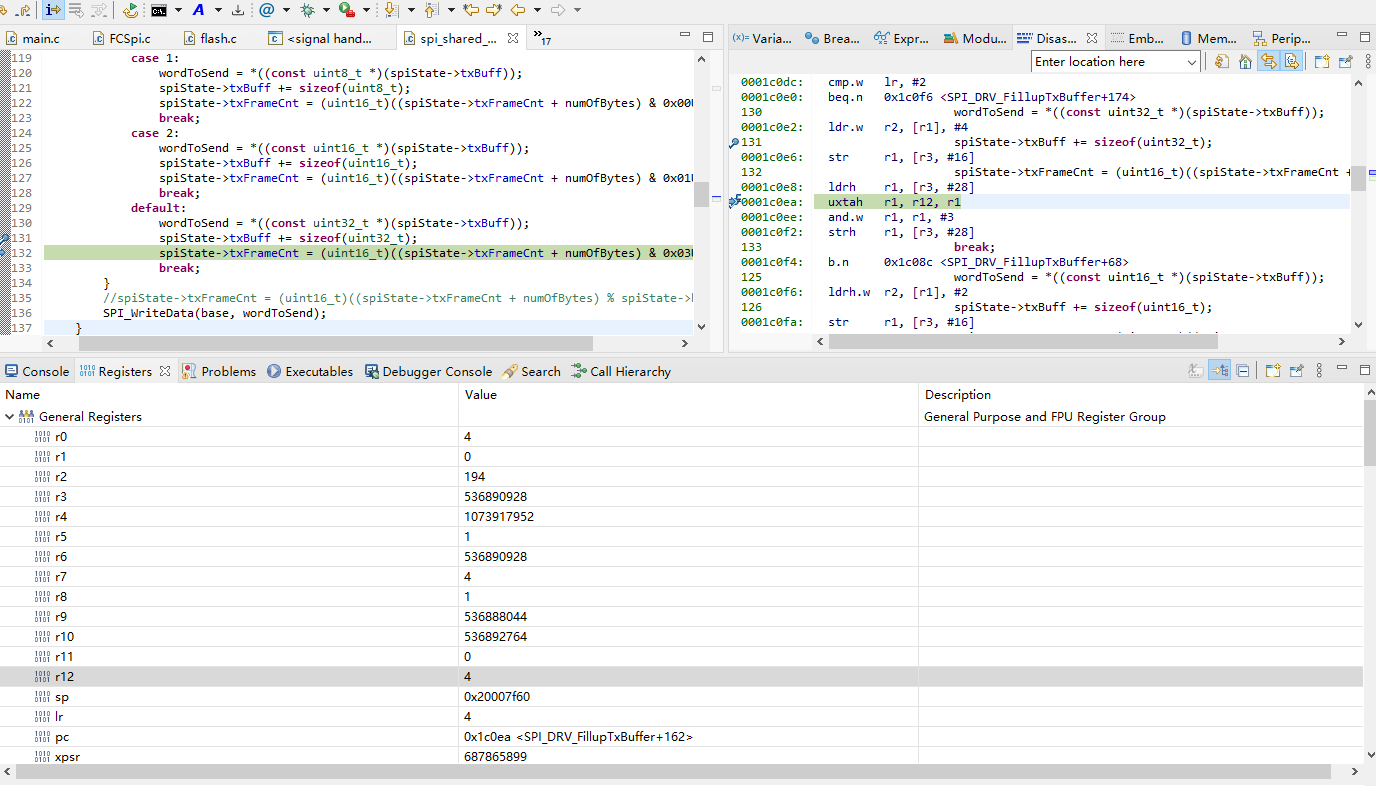
Task: Collapse the General Registers tree group
Action: [10, 417]
